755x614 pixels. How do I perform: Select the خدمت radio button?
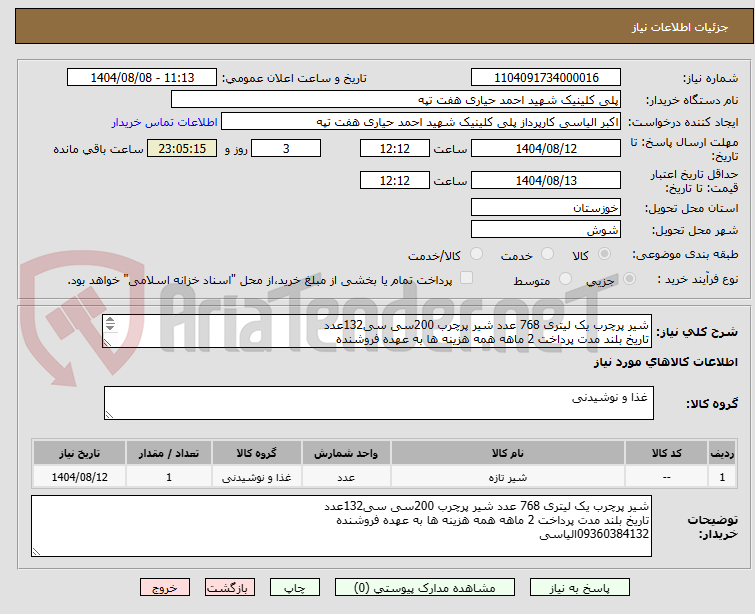click(547, 254)
